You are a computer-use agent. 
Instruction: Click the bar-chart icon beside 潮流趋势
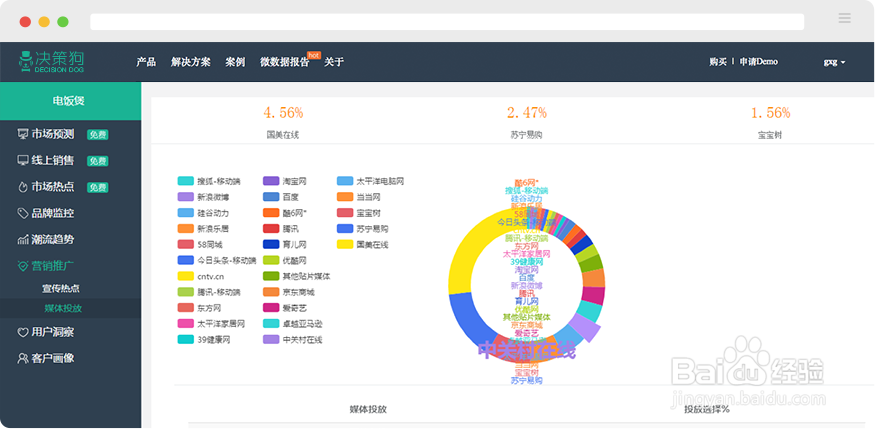click(x=23, y=240)
